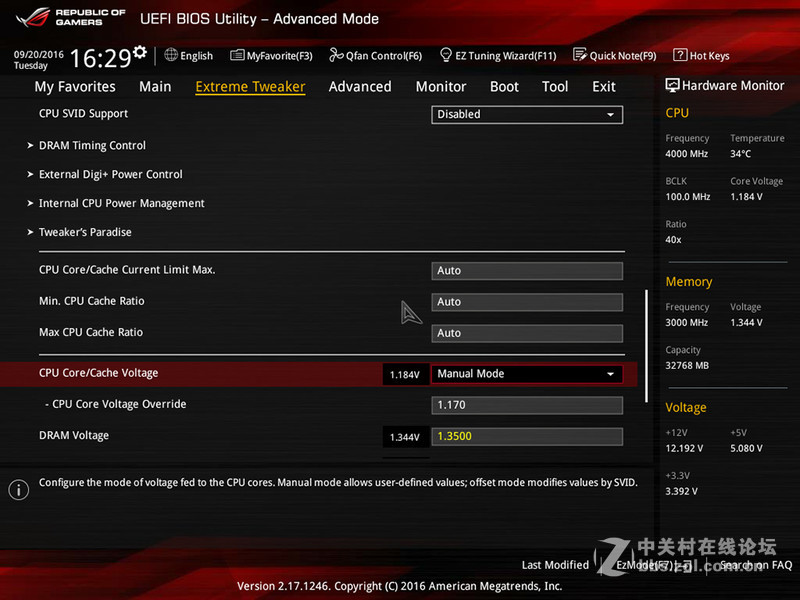
Task: Go to the Boot tab
Action: coord(504,87)
